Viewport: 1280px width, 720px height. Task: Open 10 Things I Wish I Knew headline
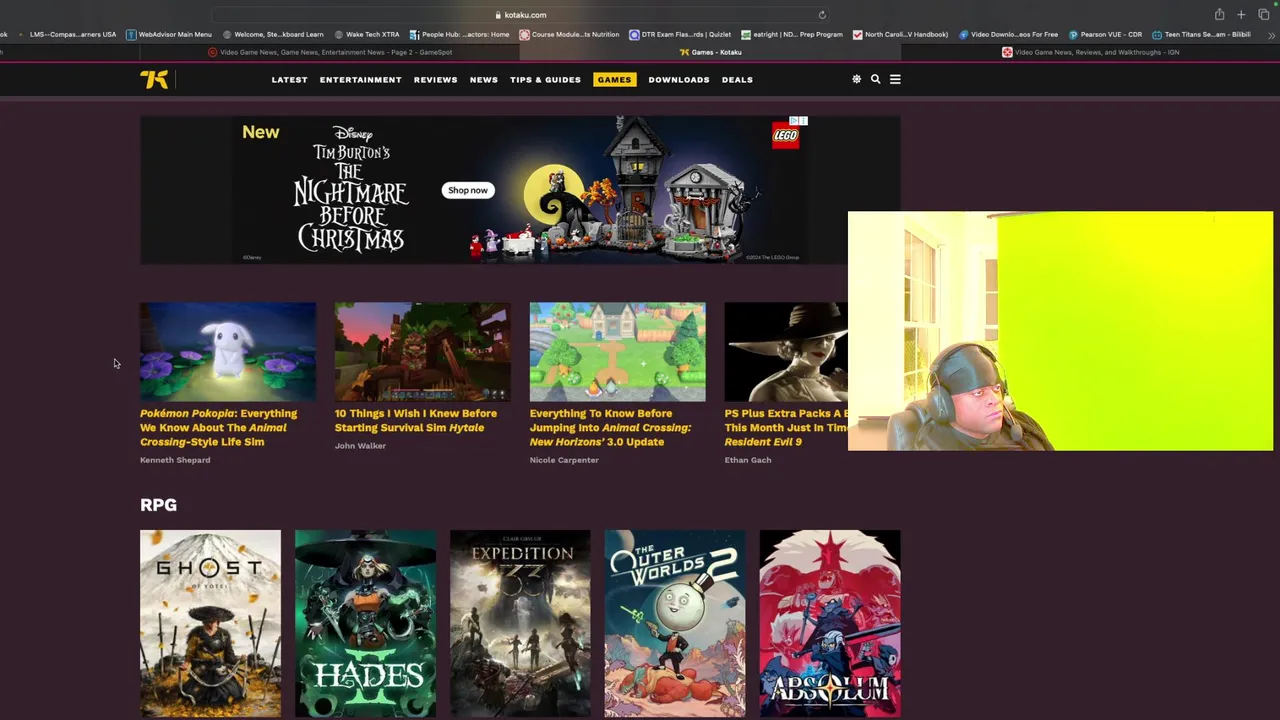click(416, 420)
